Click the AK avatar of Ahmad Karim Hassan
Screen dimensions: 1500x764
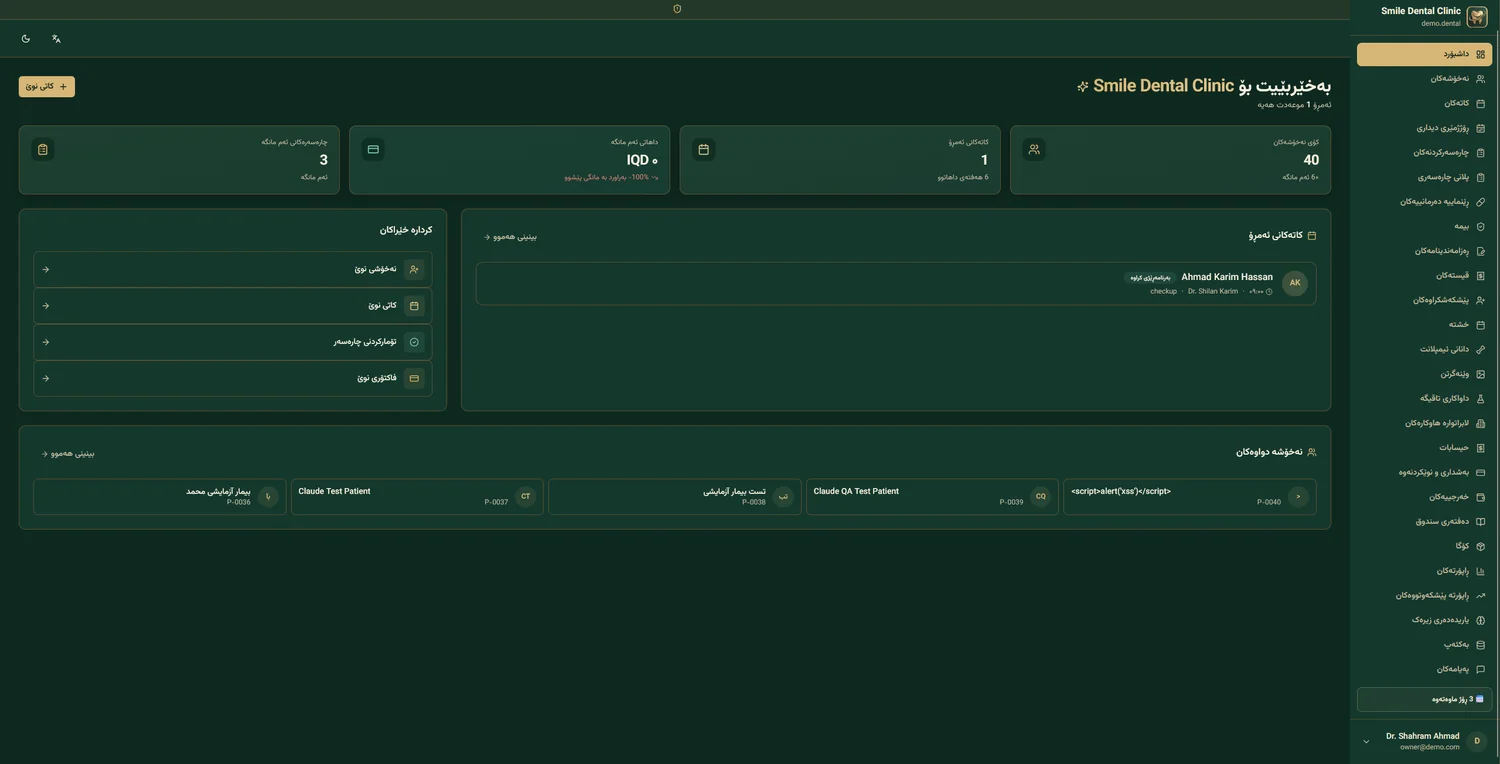pyautogui.click(x=1295, y=283)
